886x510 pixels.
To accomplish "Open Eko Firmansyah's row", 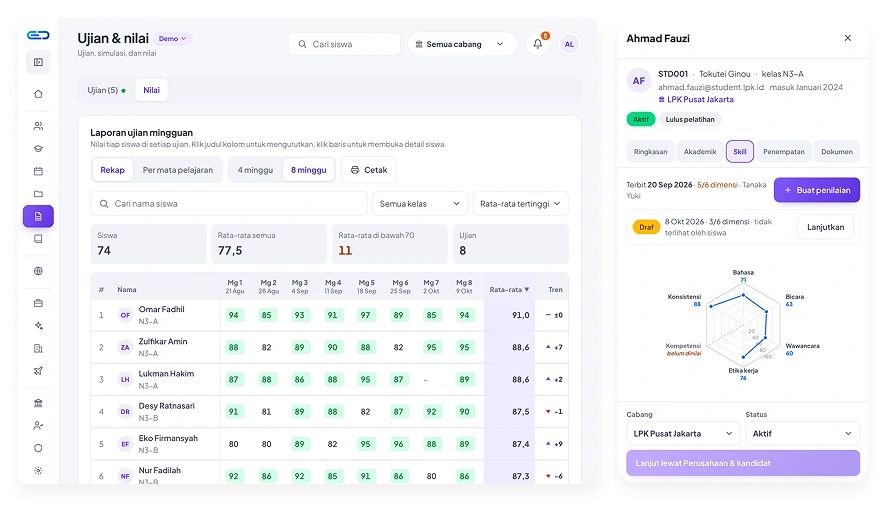I will click(x=329, y=444).
